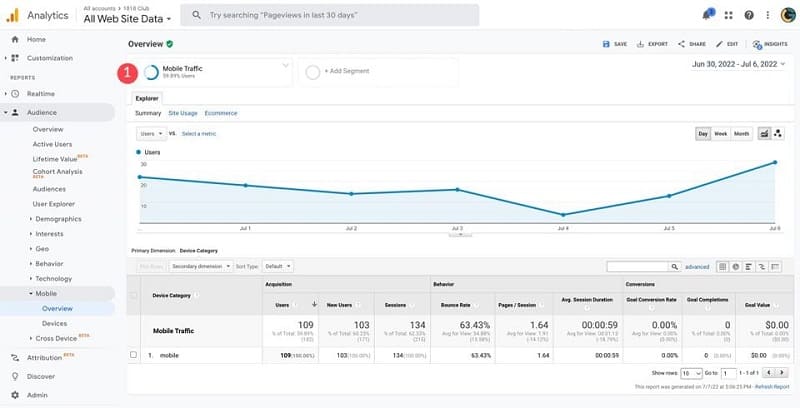Viewport: 800px width, 408px height.
Task: Select all rows with header checkbox
Action: (x=134, y=296)
